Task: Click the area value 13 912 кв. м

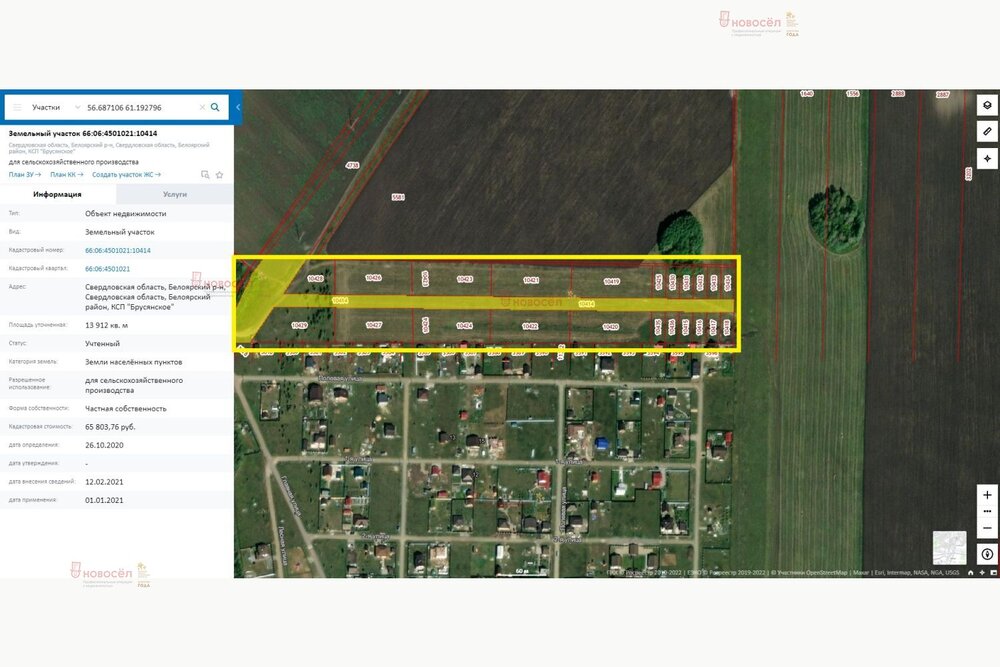Action: point(107,325)
